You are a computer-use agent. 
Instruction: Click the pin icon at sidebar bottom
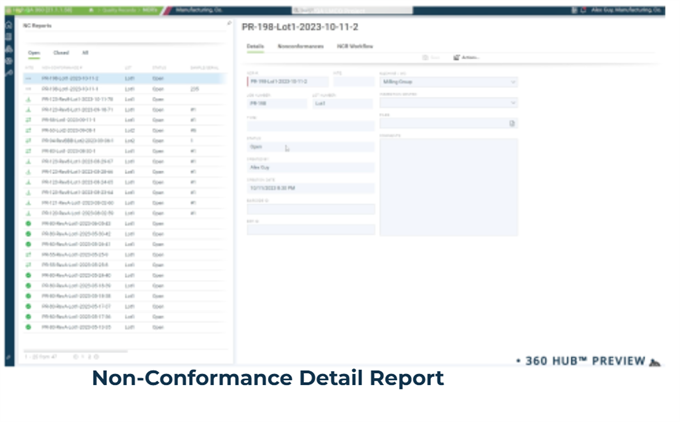[8, 357]
